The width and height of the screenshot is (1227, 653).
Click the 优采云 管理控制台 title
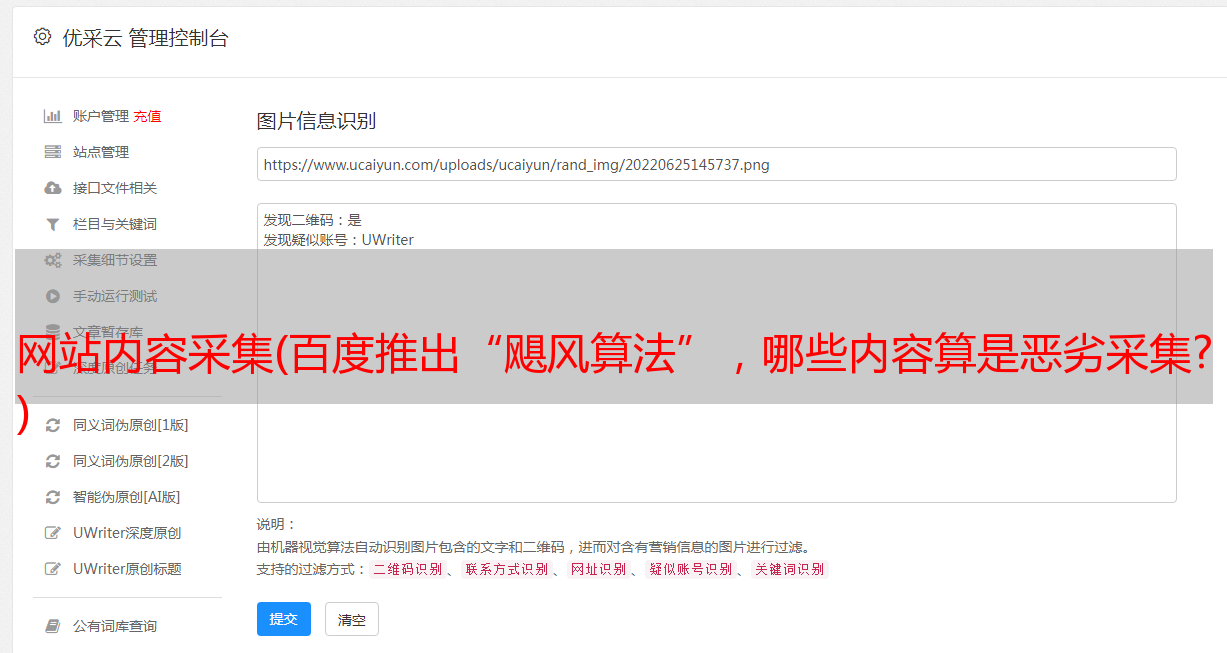click(x=145, y=38)
